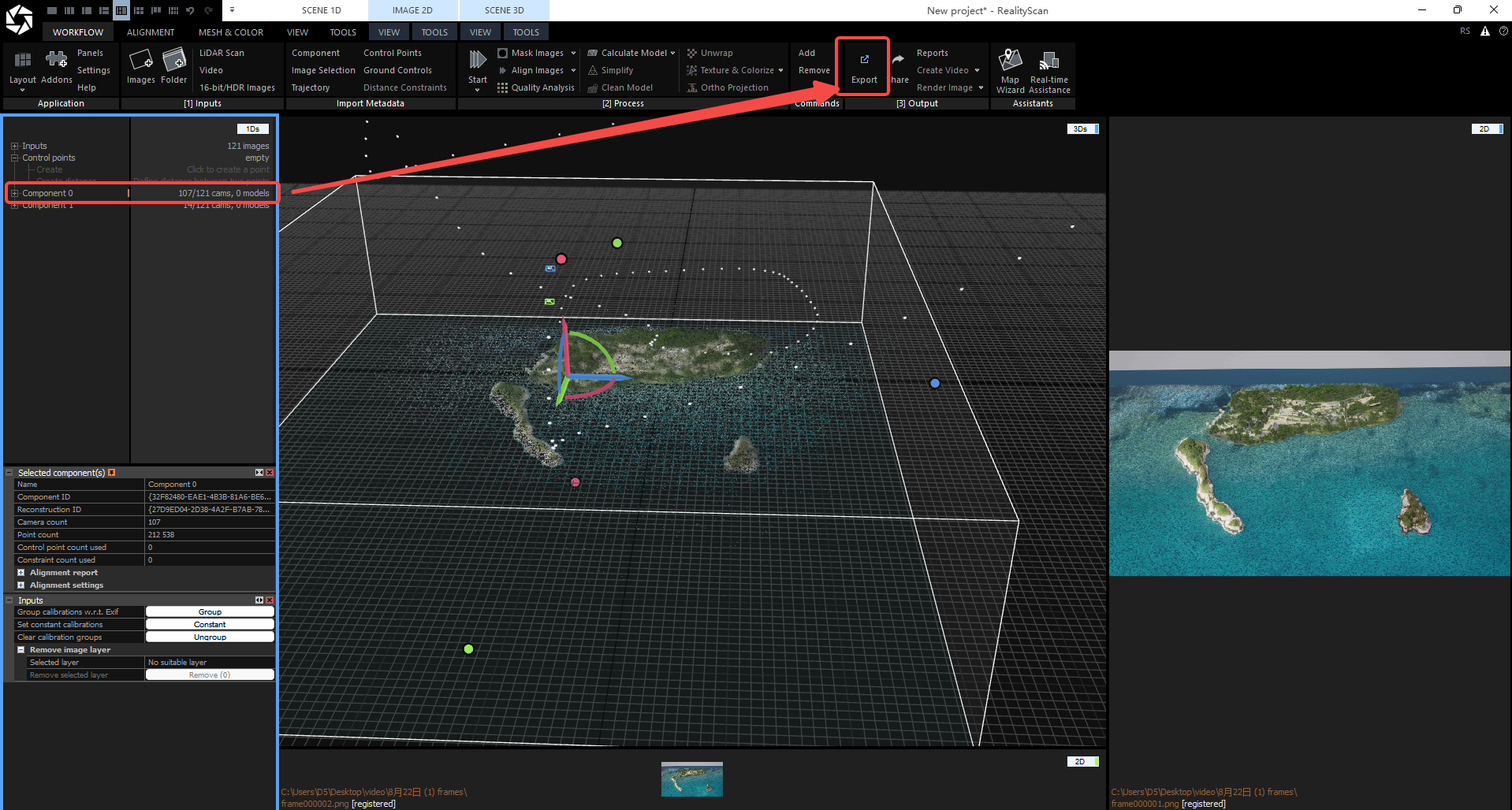Click the Export icon in Output
Image resolution: width=1512 pixels, height=810 pixels.
pyautogui.click(x=864, y=60)
